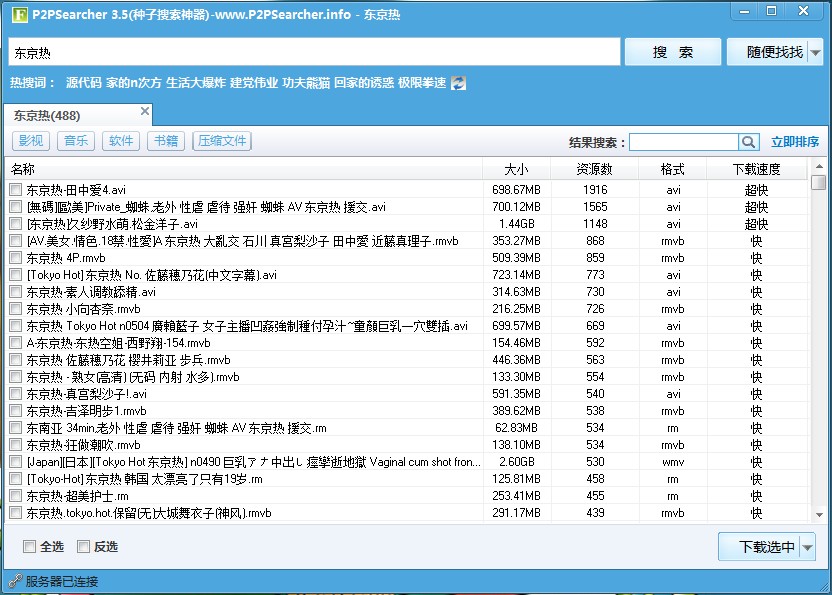Image resolution: width=832 pixels, height=595 pixels.
Task: Select the 压缩文件 filter tab
Action: click(x=222, y=141)
